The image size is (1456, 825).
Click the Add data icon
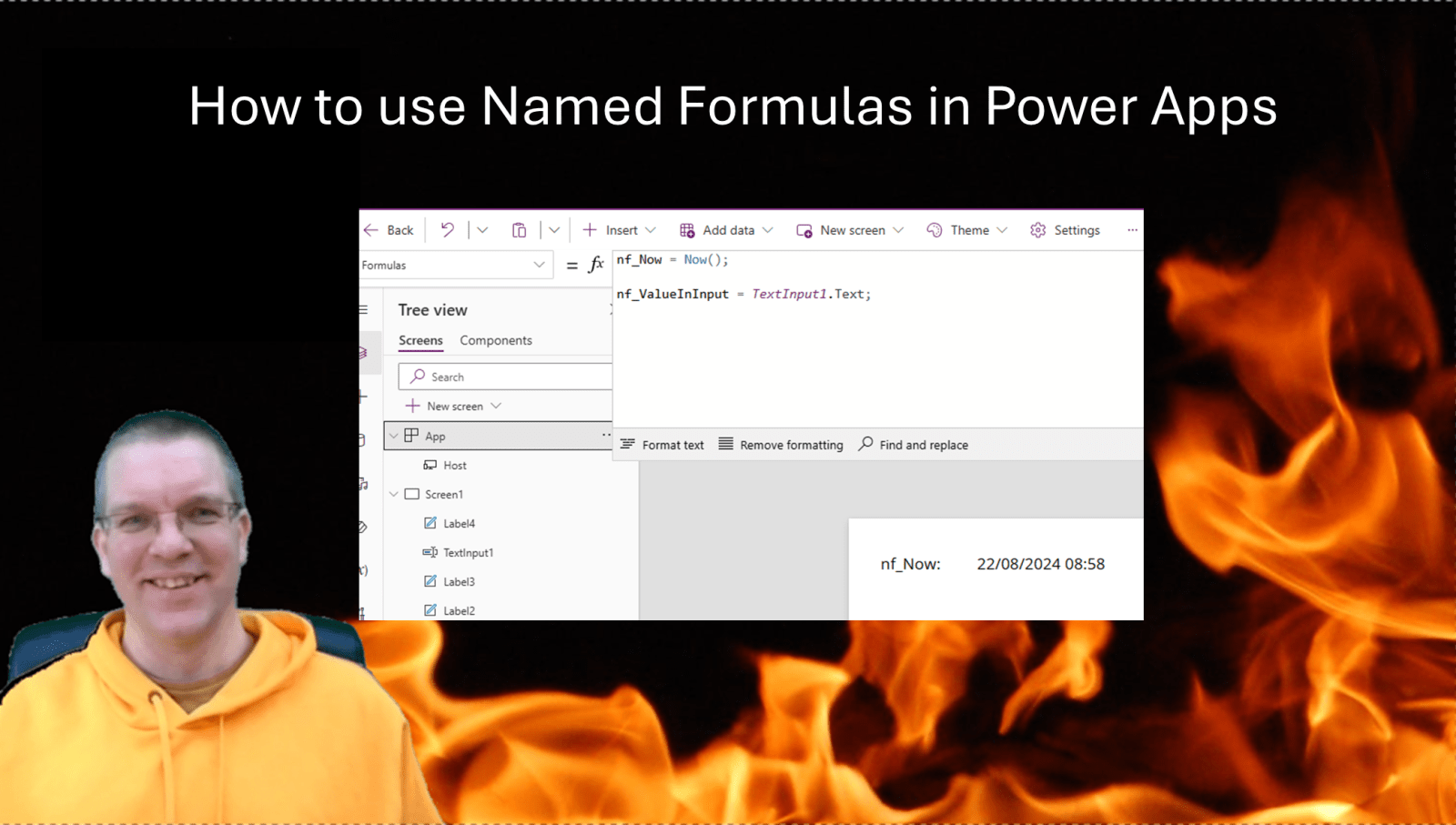pos(689,230)
